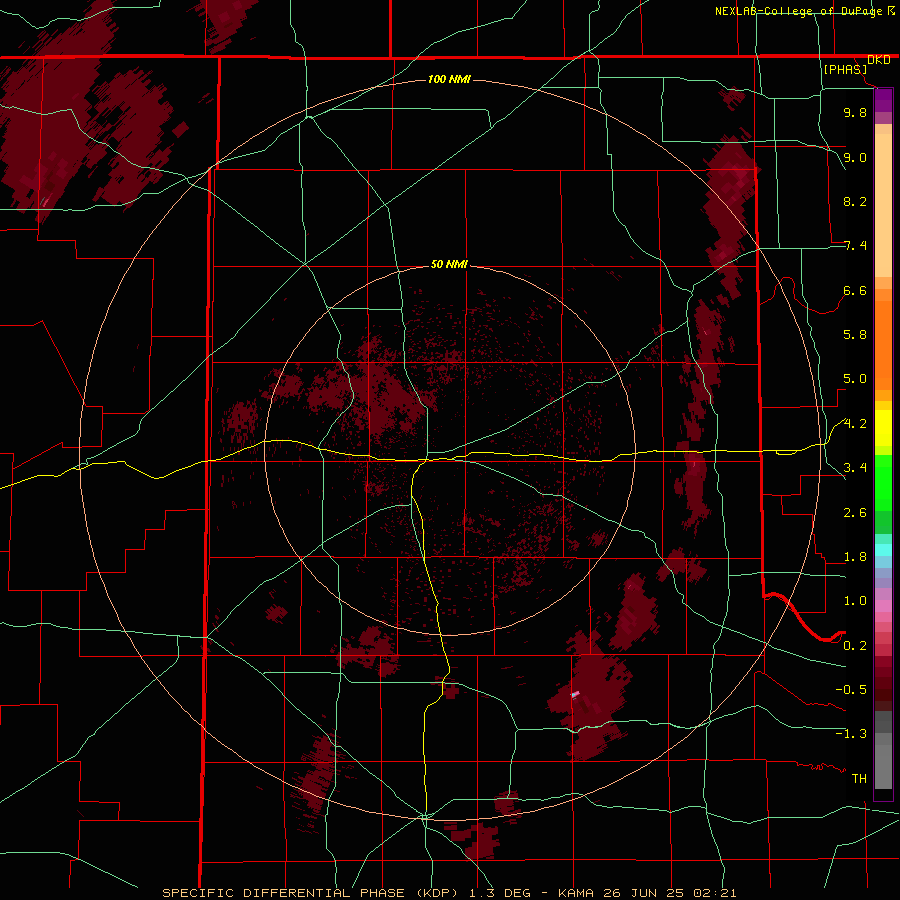Click the 3.4 scale value

click(x=855, y=468)
